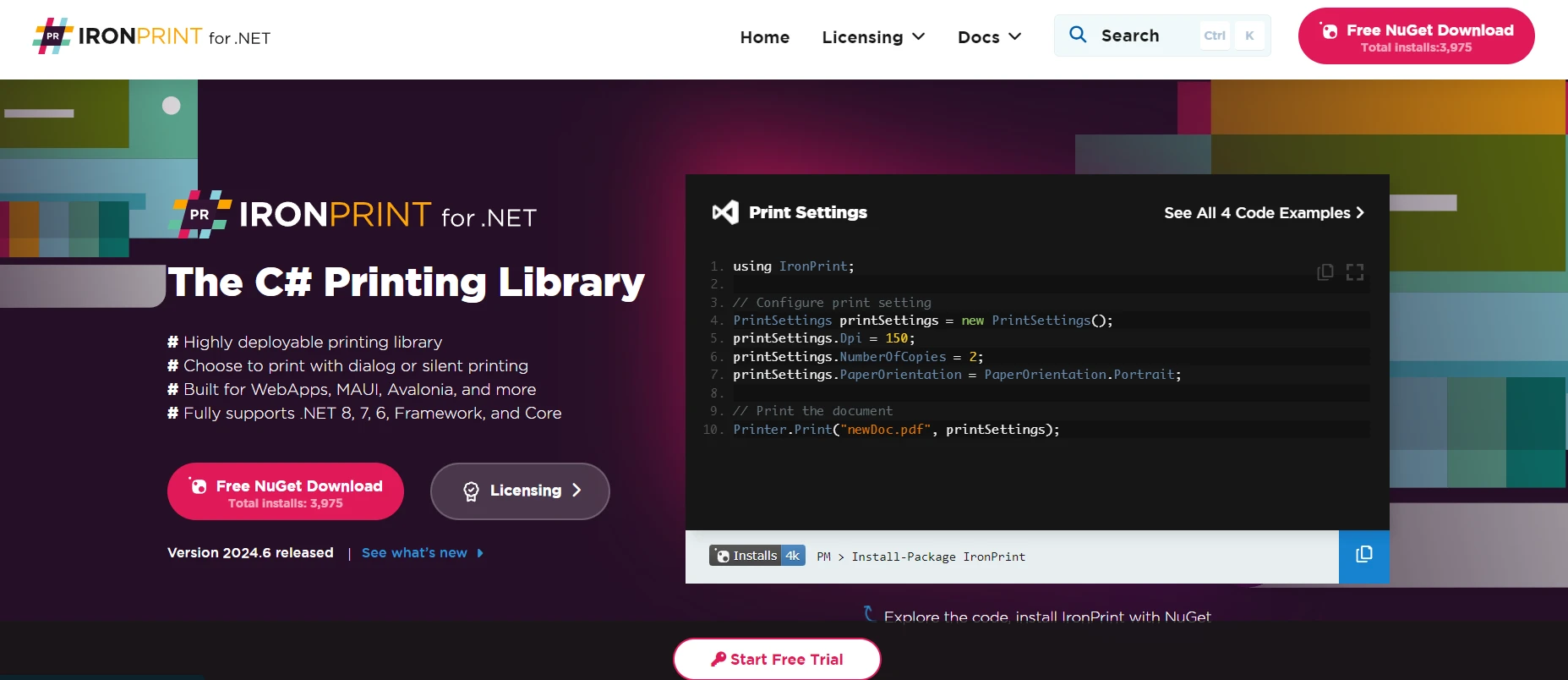Viewport: 1568px width, 680px height.
Task: Copy the Install-Package command with blue button
Action: tap(1363, 556)
